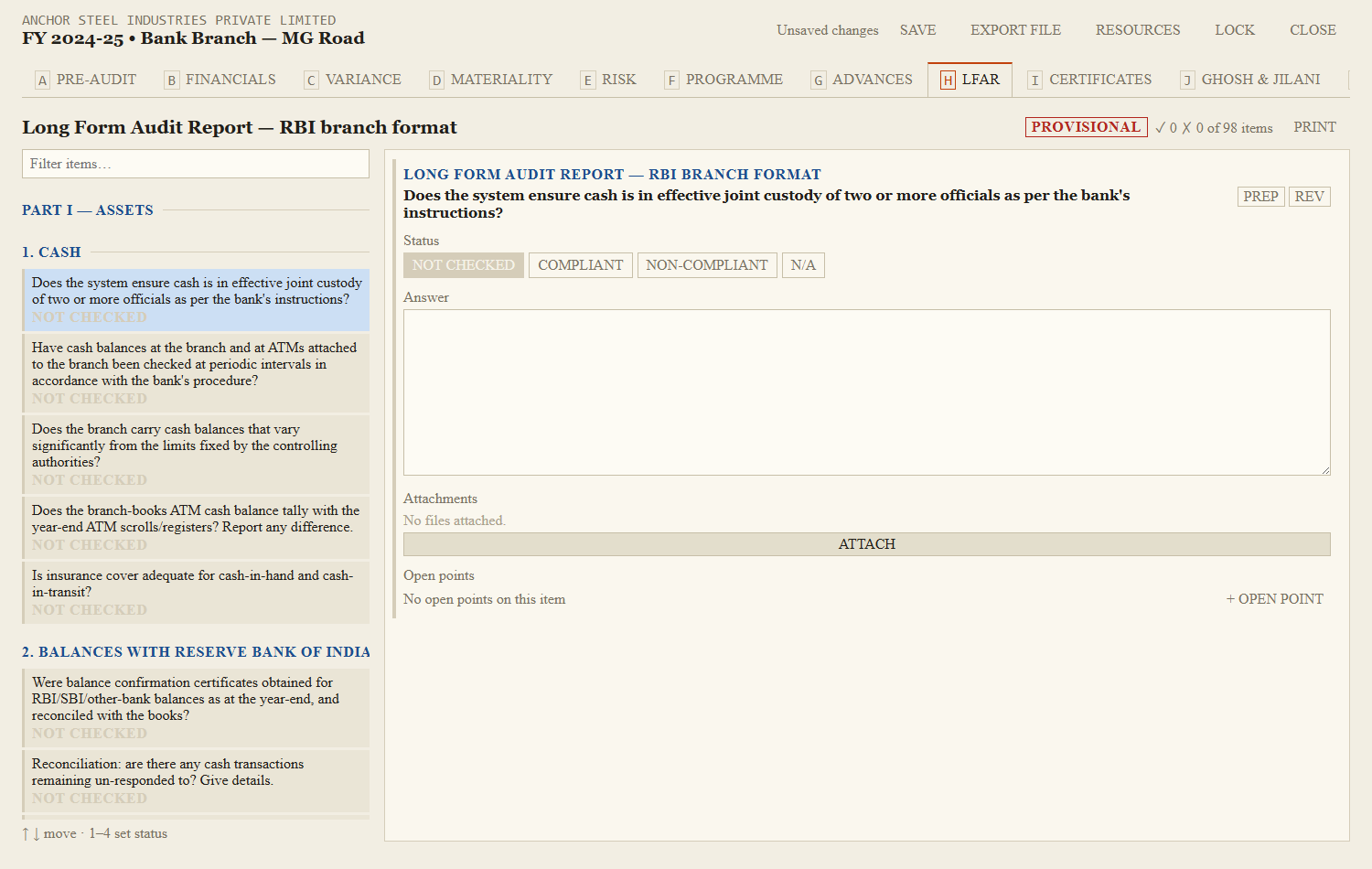Viewport: 1372px width, 869px height.
Task: Set status to COMPLIANT
Action: pos(580,265)
